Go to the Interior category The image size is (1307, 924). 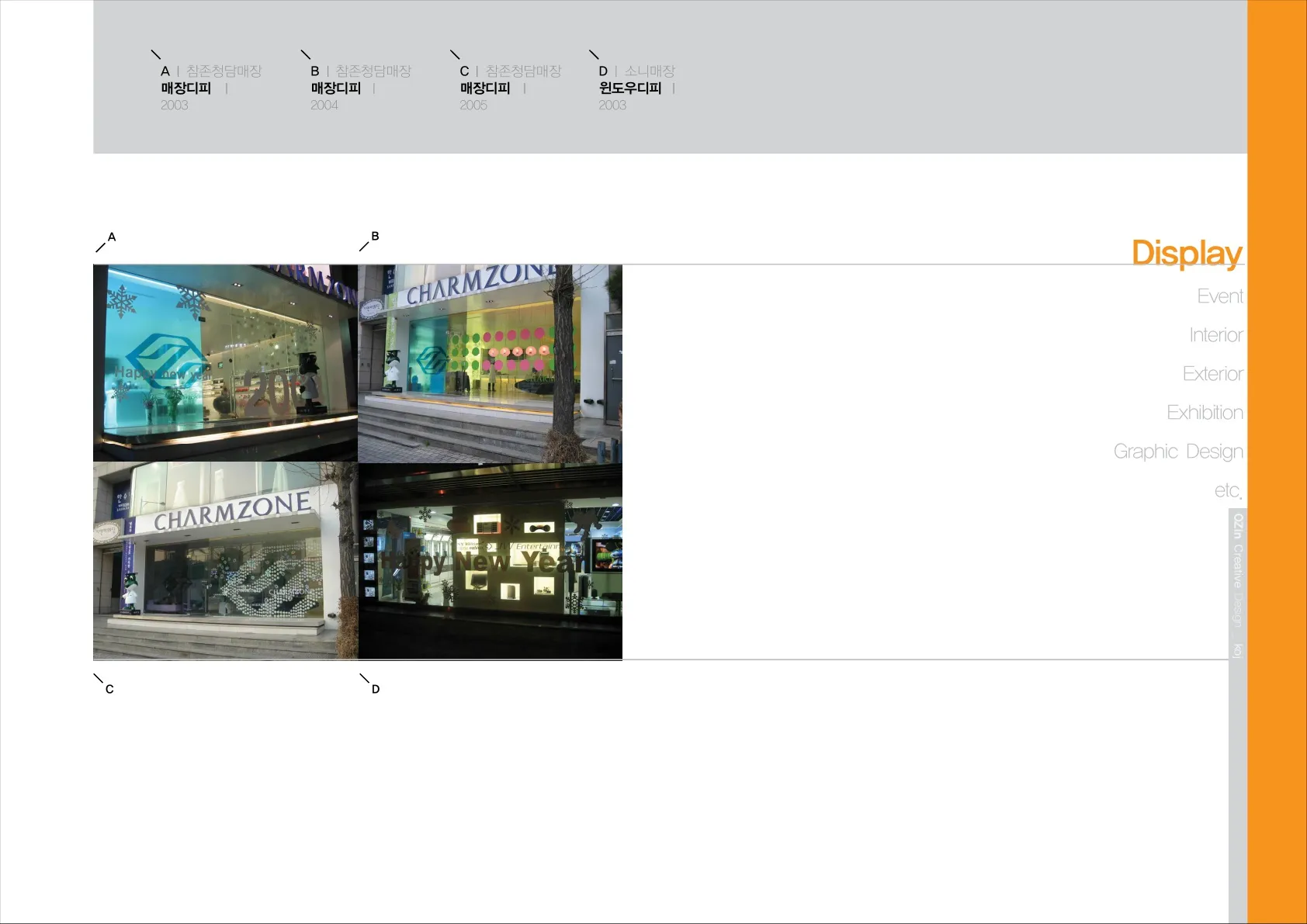click(1216, 335)
